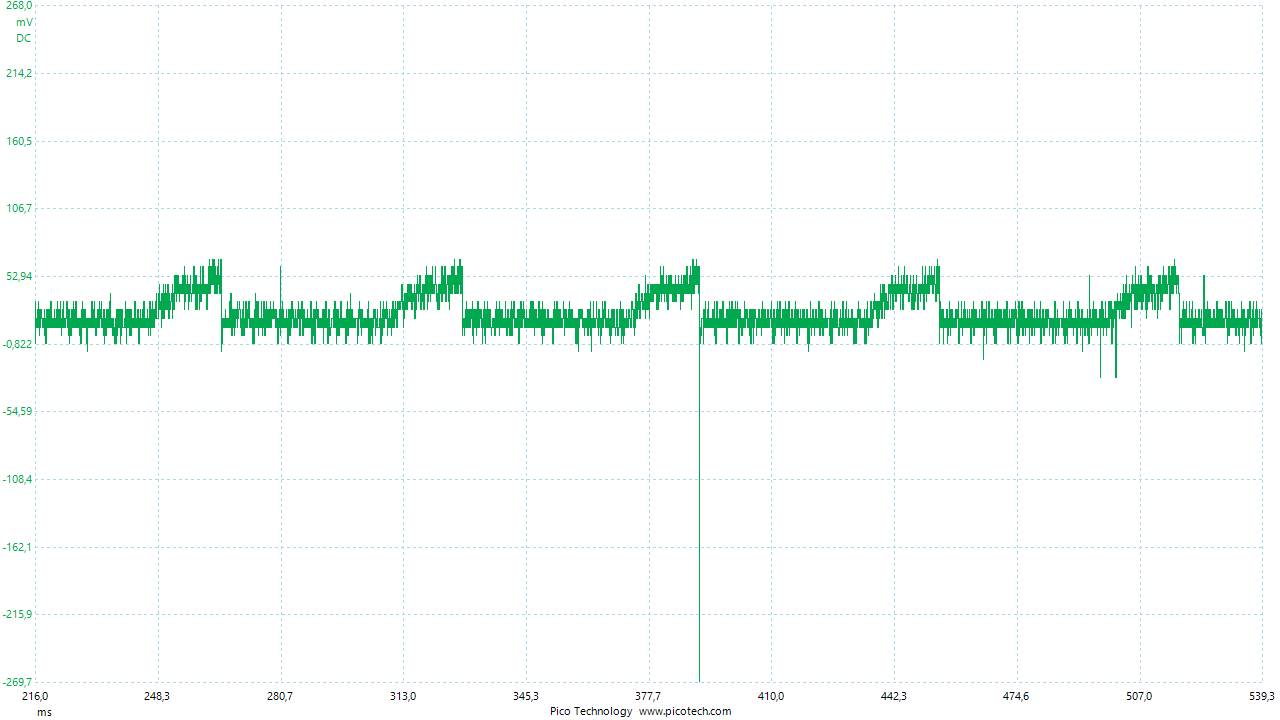Click the ms time unit label
The image size is (1280, 720).
(44, 712)
